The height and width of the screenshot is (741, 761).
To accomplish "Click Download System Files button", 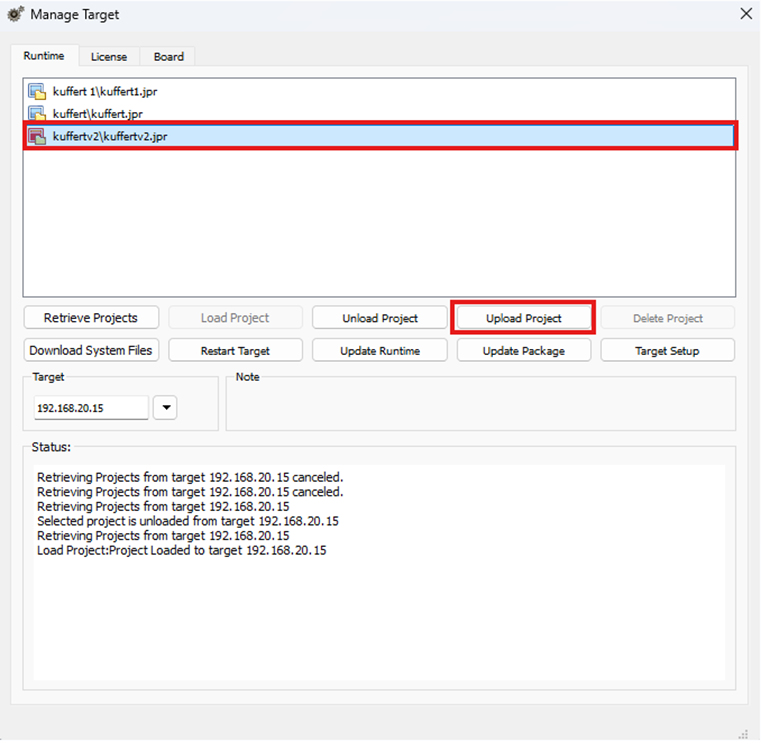I will pos(91,350).
